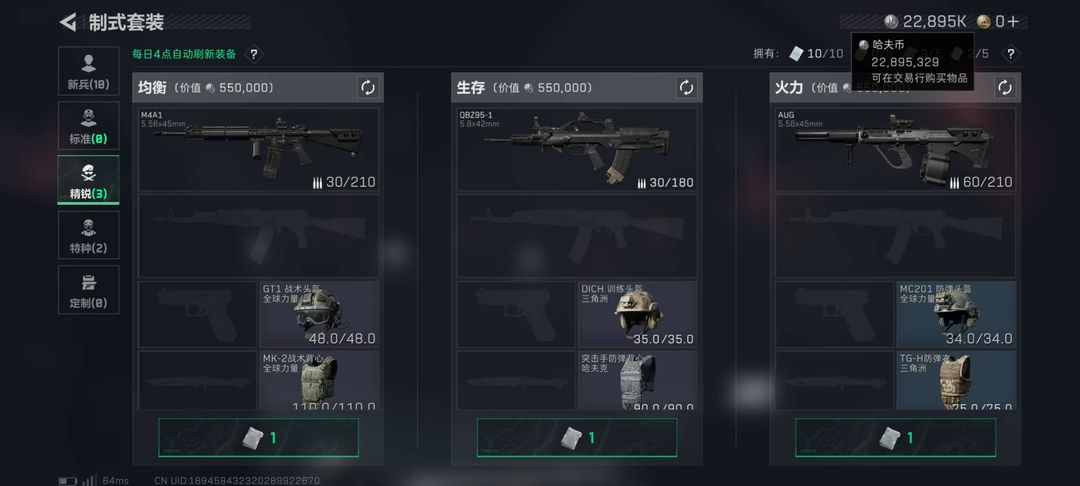The width and height of the screenshot is (1080, 486).
Task: Refresh the 火力 loadout set
Action: (x=1005, y=87)
